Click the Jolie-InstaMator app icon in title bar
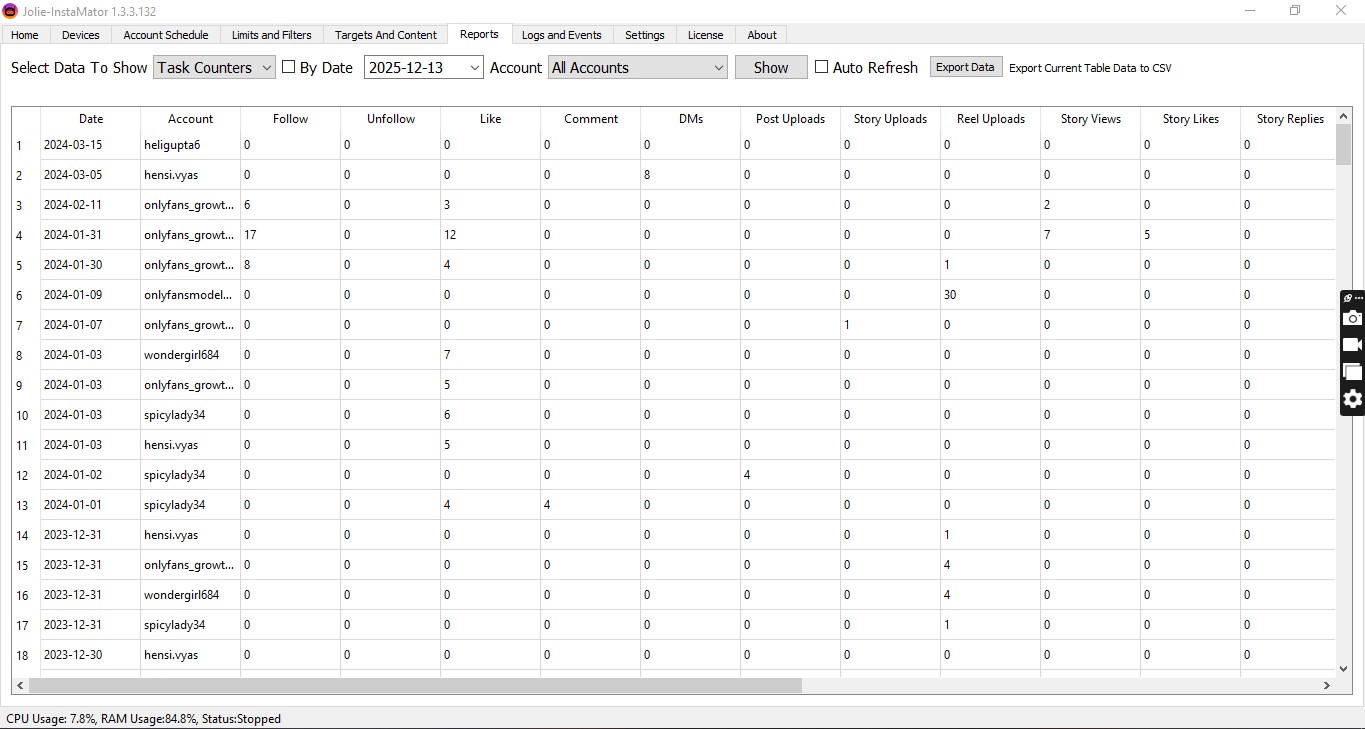Image resolution: width=1365 pixels, height=729 pixels. coord(10,10)
